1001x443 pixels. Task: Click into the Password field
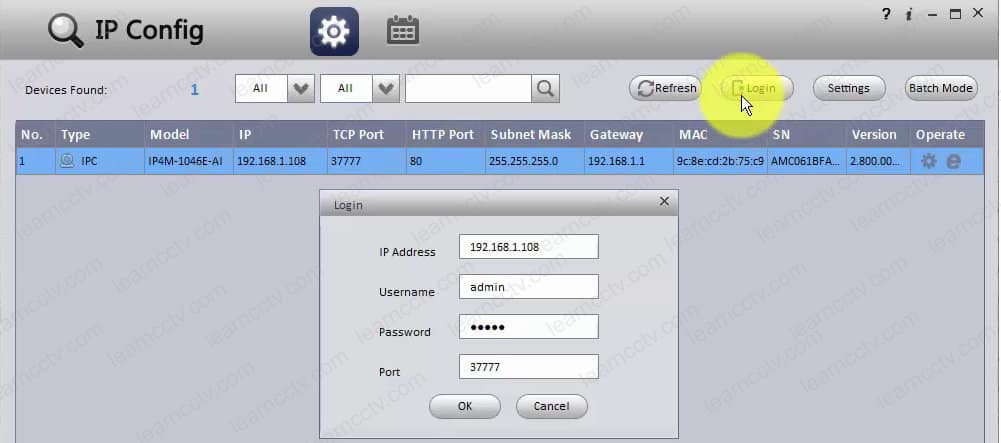[x=528, y=327]
